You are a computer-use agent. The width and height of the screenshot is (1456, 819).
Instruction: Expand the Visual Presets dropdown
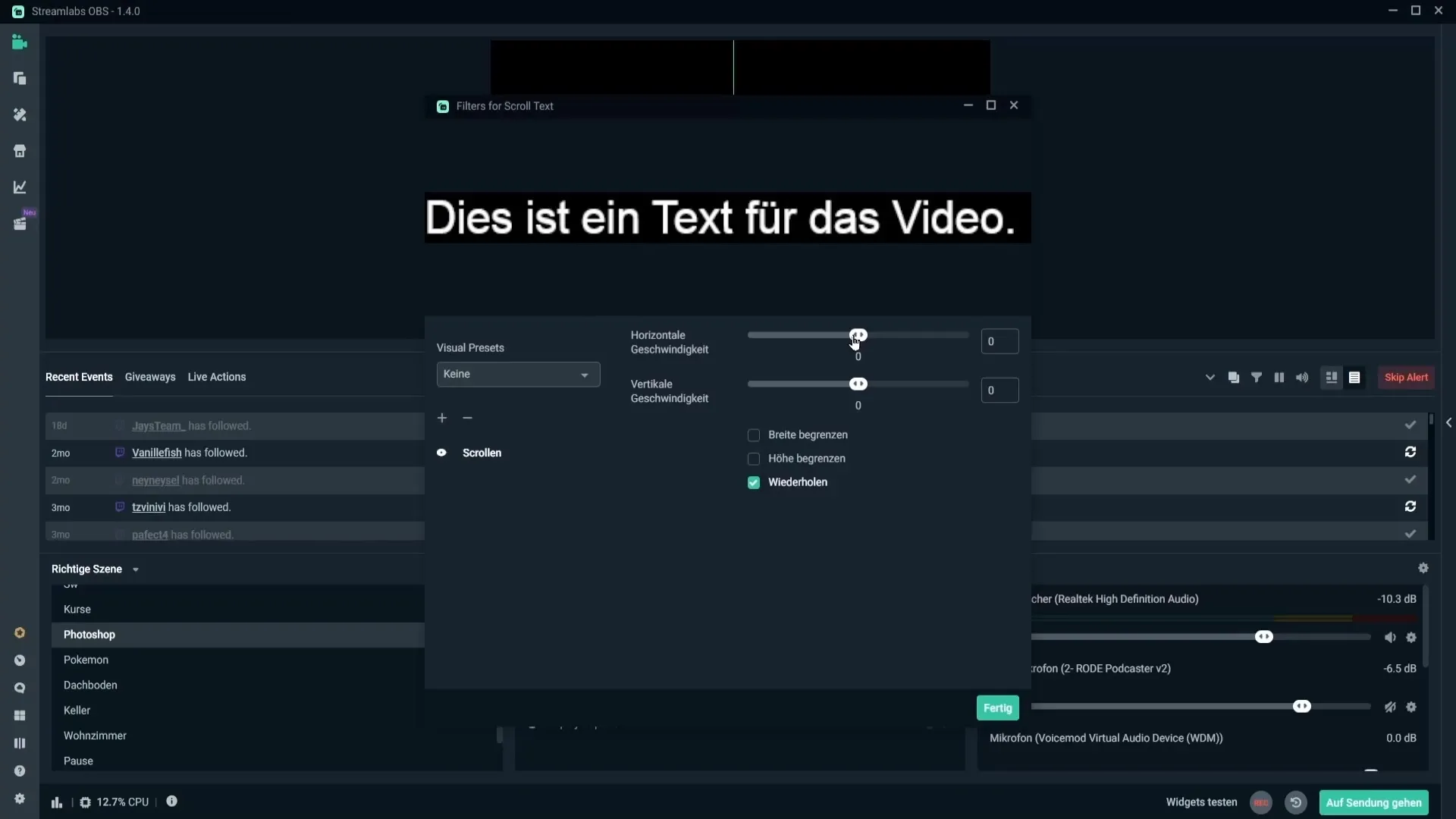(517, 373)
